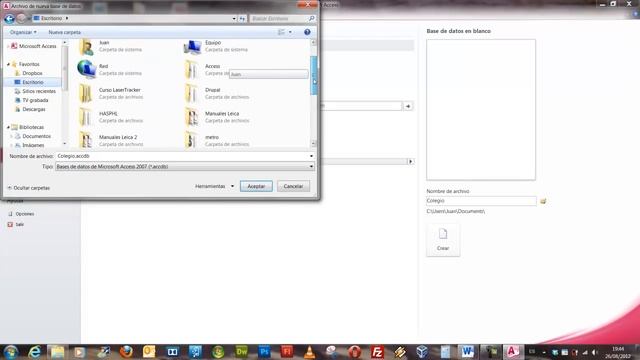Click the Crear database icon button
The height and width of the screenshot is (360, 640).
click(443, 240)
